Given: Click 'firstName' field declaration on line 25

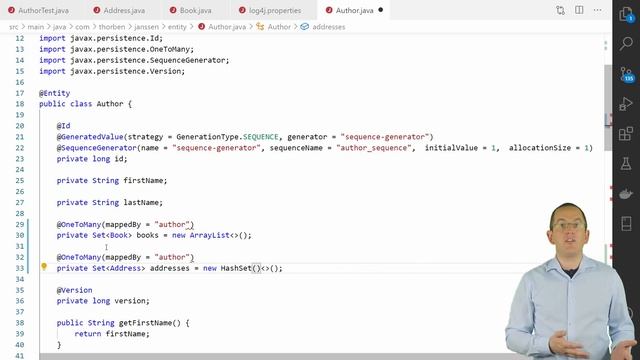Looking at the screenshot, I should pos(143,180).
